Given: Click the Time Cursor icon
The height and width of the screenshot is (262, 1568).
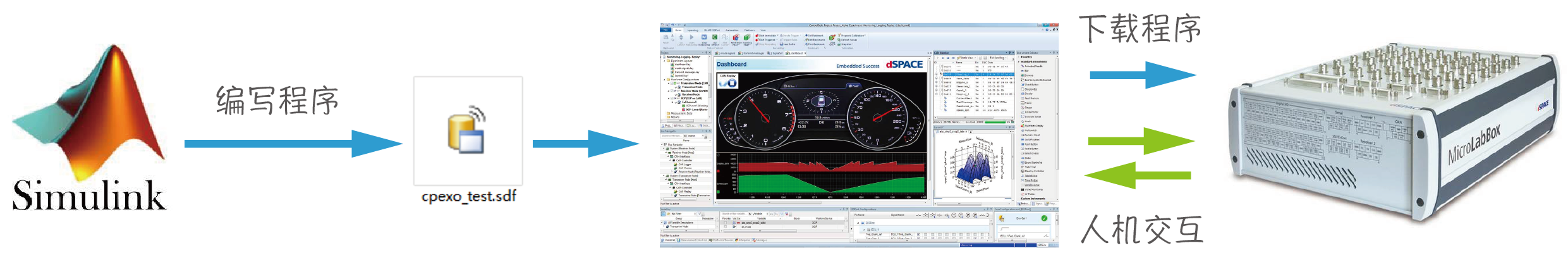Looking at the screenshot, I should (x=724, y=37).
